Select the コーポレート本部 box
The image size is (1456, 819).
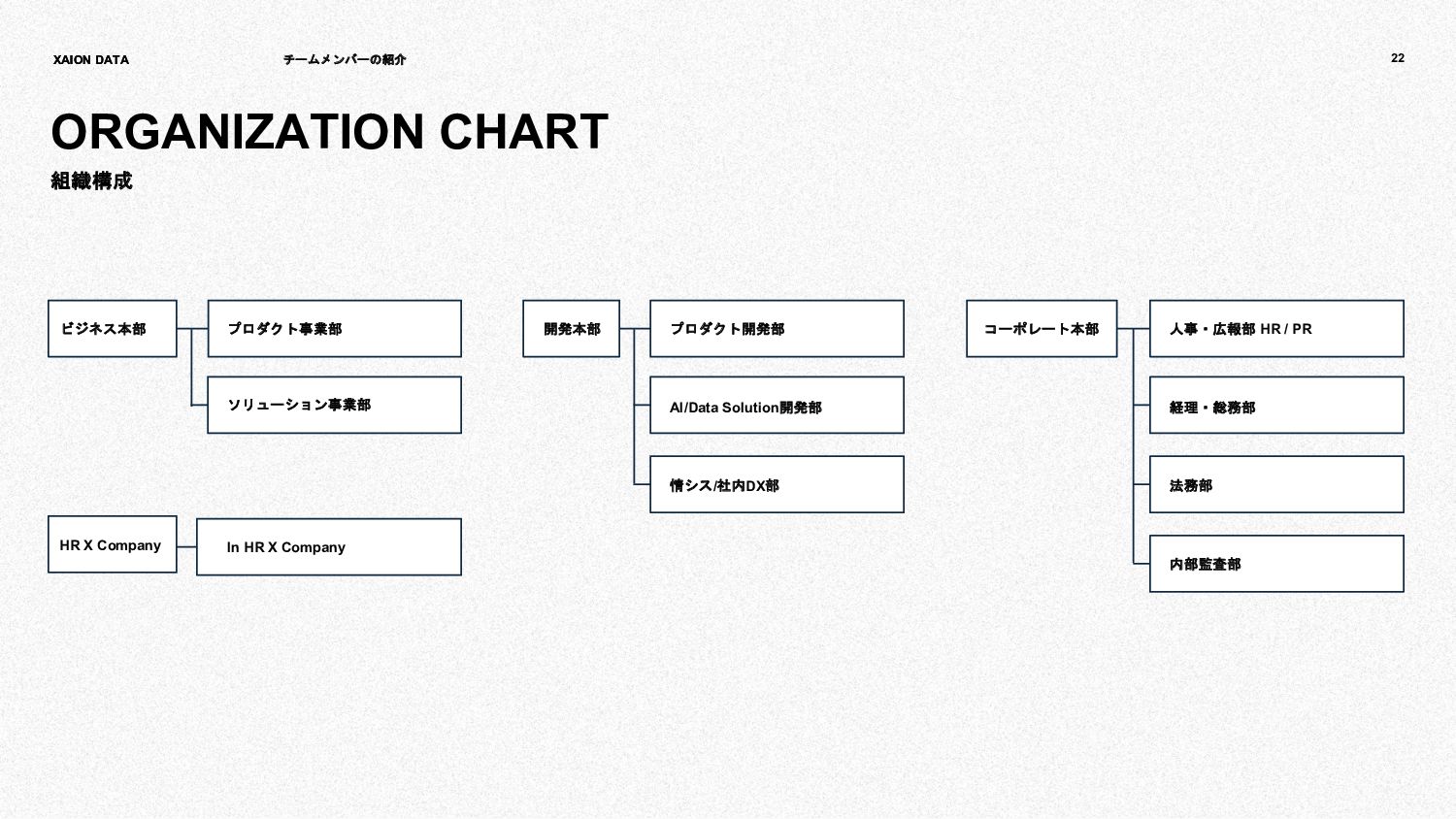point(1042,329)
